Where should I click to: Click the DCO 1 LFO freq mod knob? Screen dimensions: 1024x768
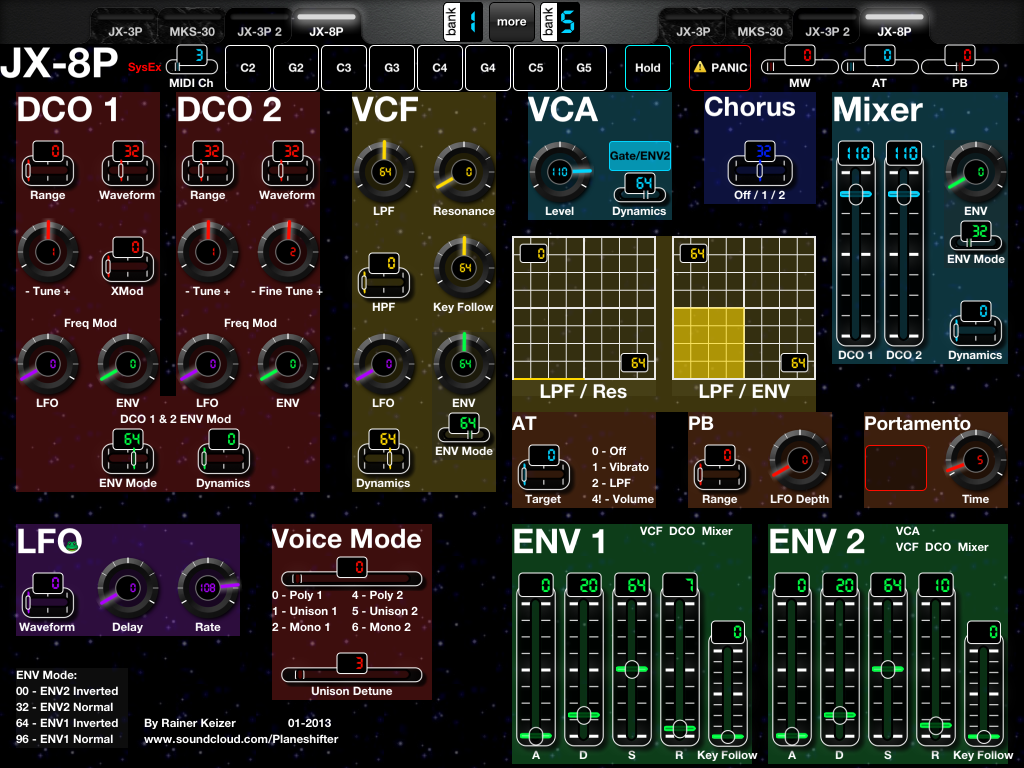(x=48, y=364)
